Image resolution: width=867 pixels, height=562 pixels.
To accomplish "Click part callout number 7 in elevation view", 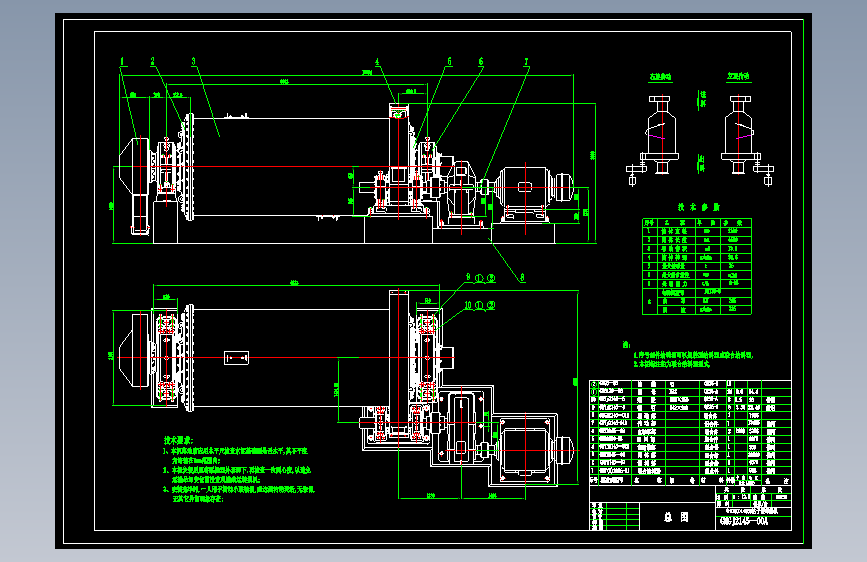I will click(526, 62).
